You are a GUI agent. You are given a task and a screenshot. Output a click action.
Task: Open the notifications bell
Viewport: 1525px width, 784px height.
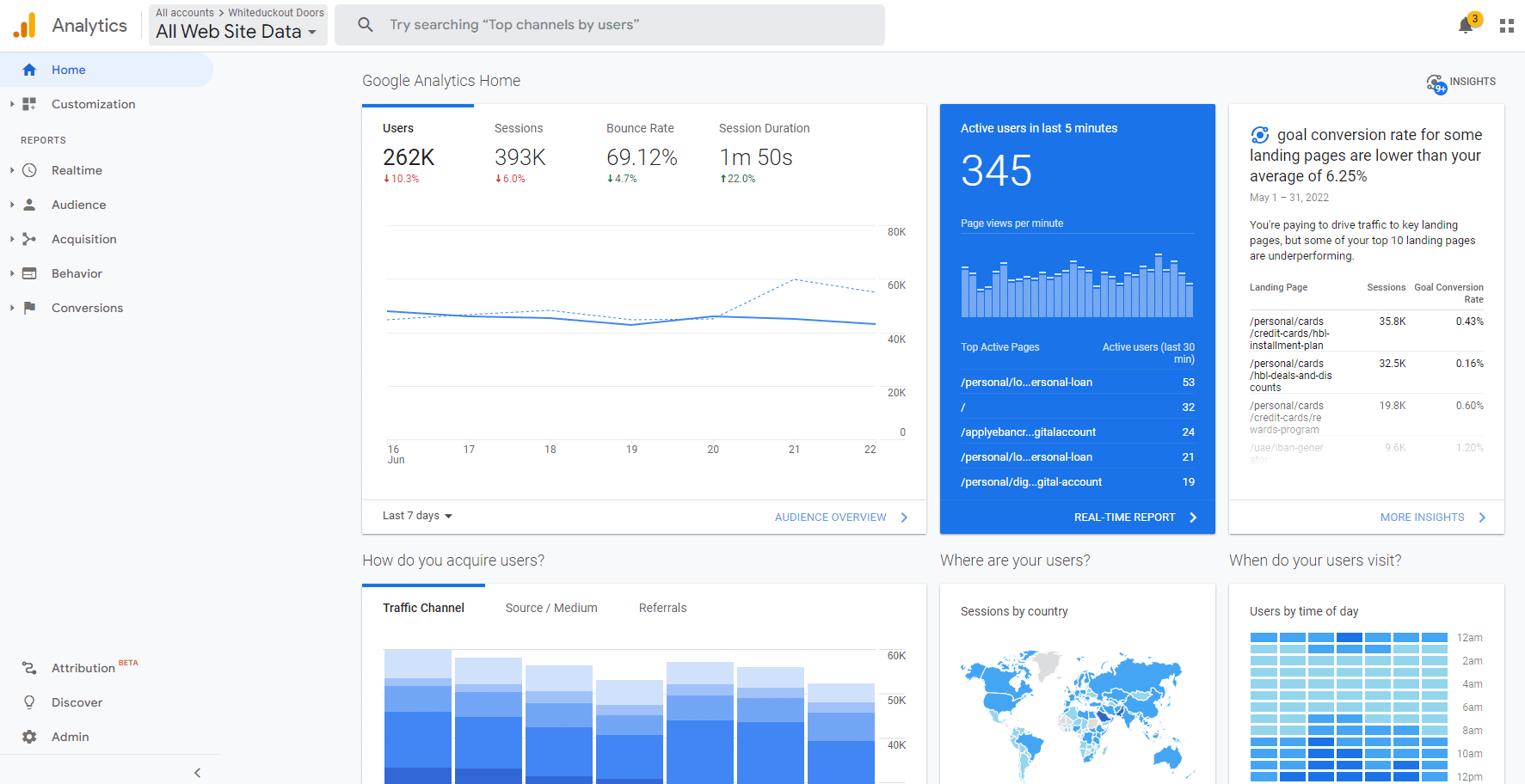1466,26
